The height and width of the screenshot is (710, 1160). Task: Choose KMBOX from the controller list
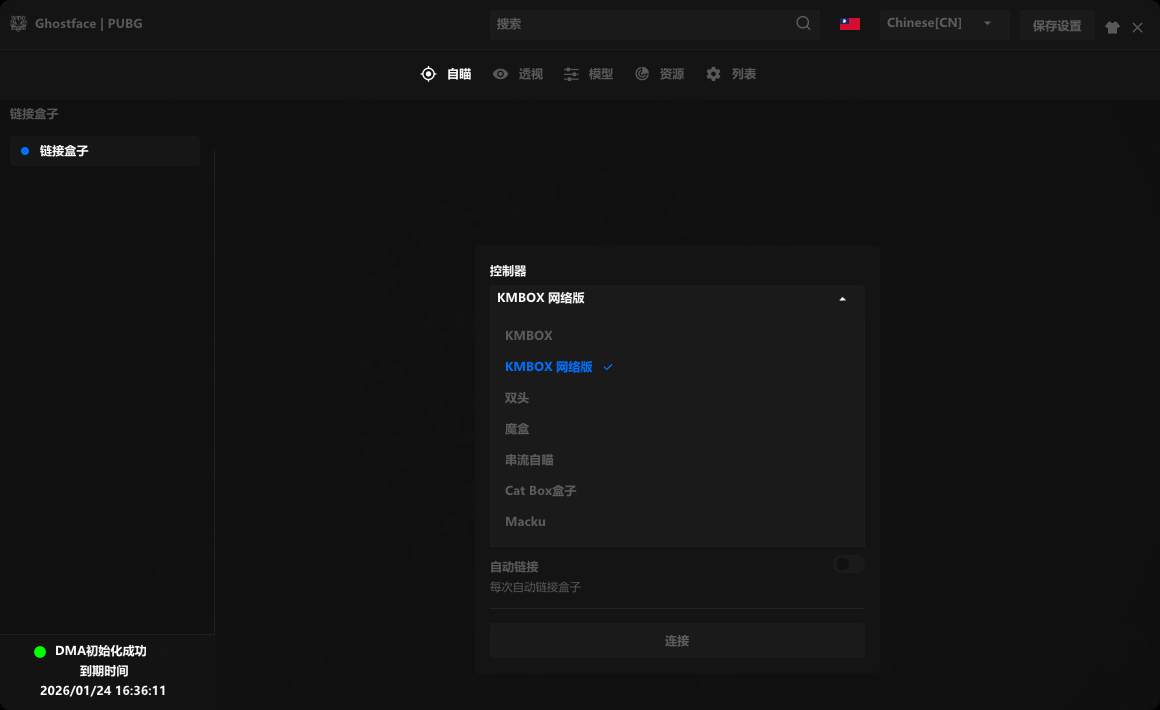[529, 336]
